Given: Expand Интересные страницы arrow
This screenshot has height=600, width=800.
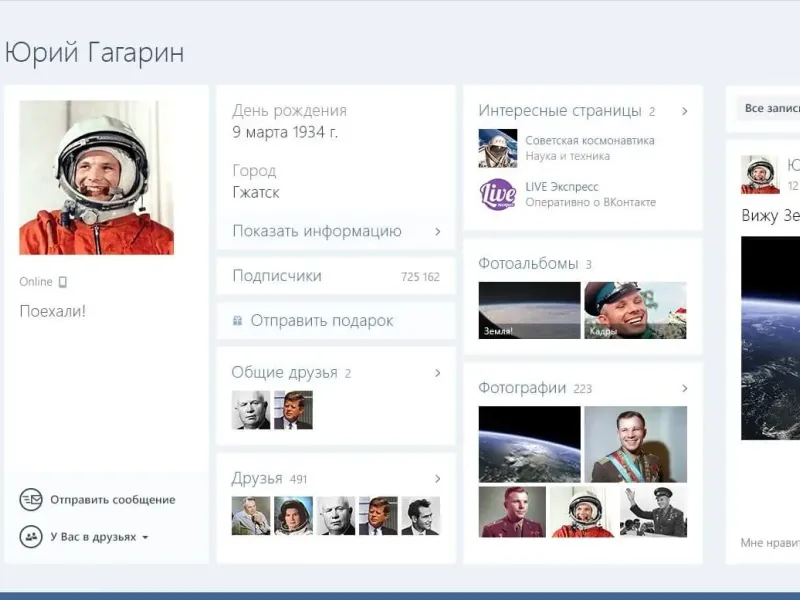Looking at the screenshot, I should 685,111.
